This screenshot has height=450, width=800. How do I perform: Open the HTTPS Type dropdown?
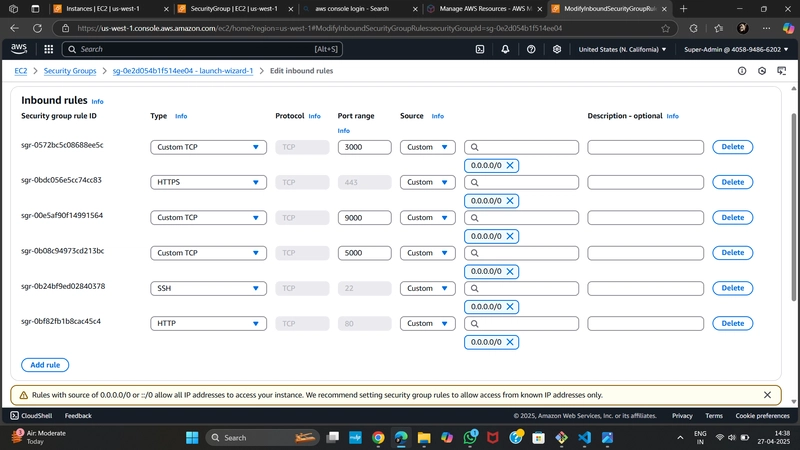tap(208, 182)
